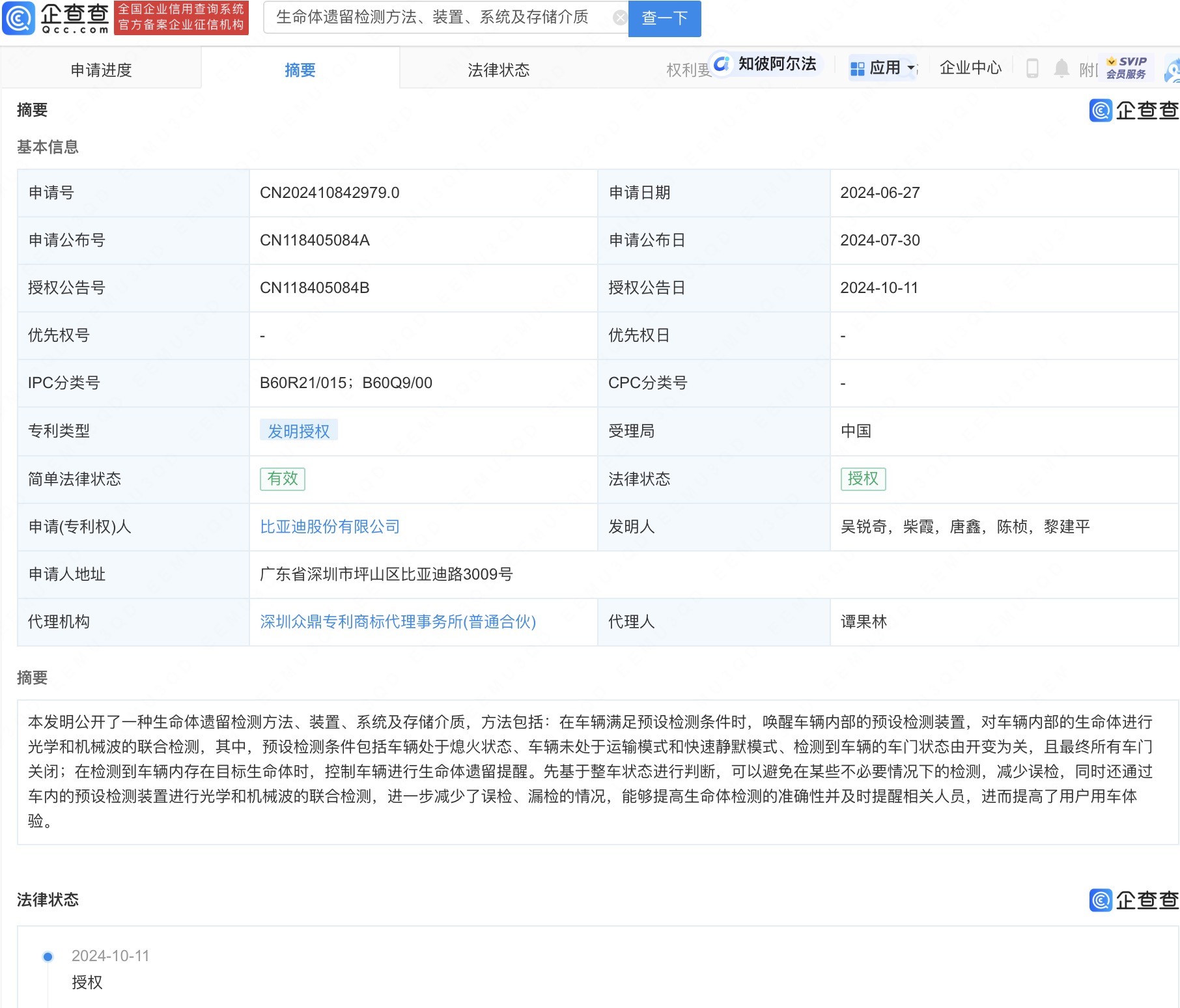
Task: Open notifications via the bell icon
Action: [1061, 68]
